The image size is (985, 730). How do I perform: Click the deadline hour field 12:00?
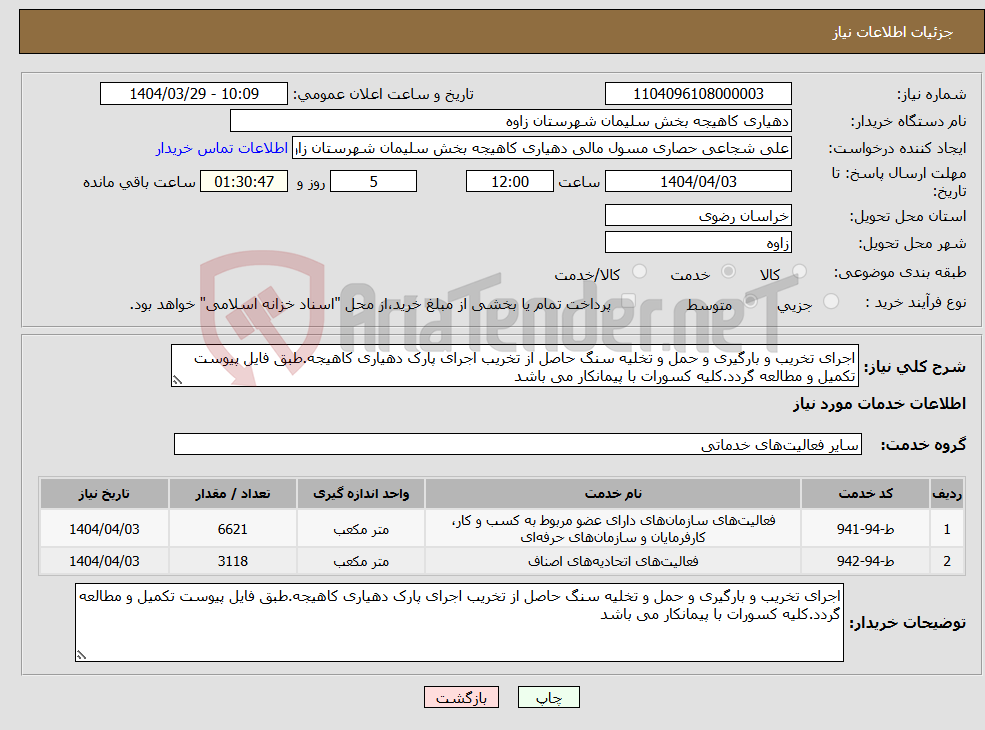pyautogui.click(x=509, y=182)
